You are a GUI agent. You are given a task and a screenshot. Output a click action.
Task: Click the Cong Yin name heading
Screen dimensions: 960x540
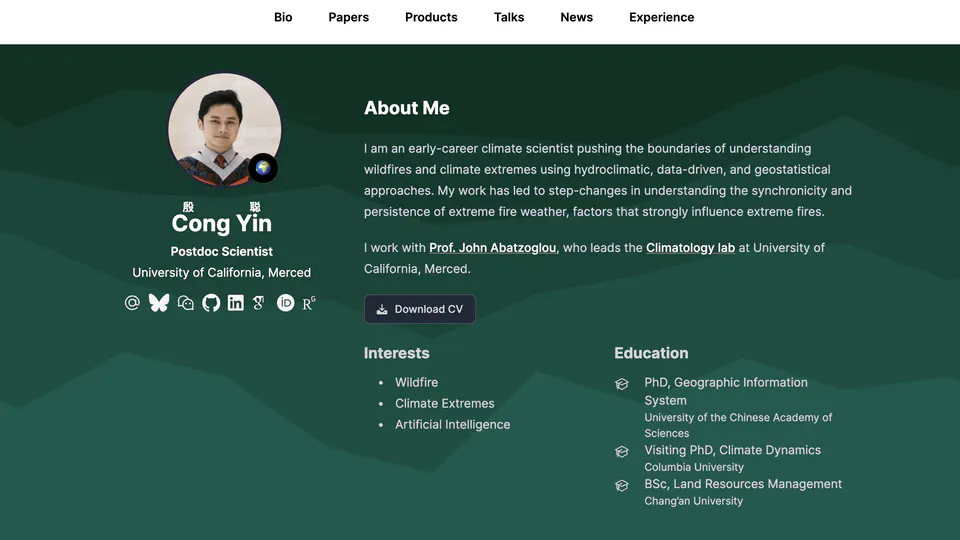pyautogui.click(x=221, y=223)
